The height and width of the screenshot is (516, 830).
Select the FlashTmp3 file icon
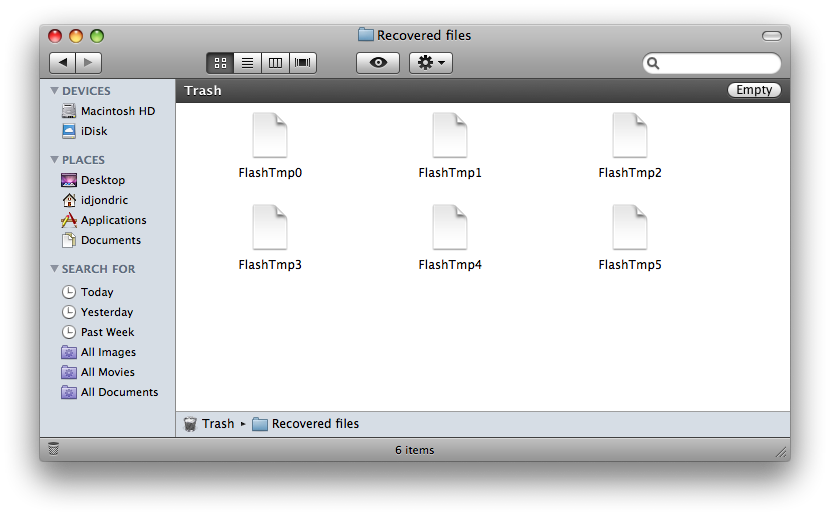pos(270,227)
